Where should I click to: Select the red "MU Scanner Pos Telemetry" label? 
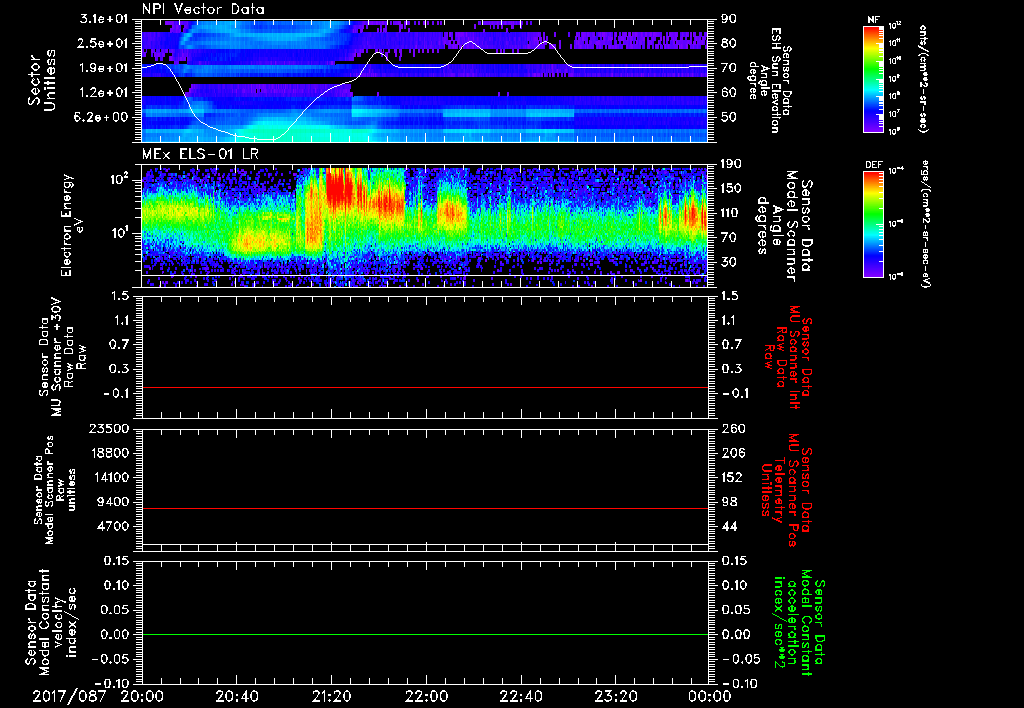tap(786, 490)
